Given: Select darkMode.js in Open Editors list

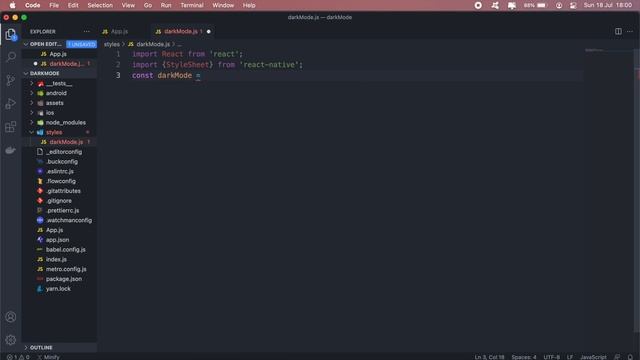Looking at the screenshot, I should click(x=59, y=64).
